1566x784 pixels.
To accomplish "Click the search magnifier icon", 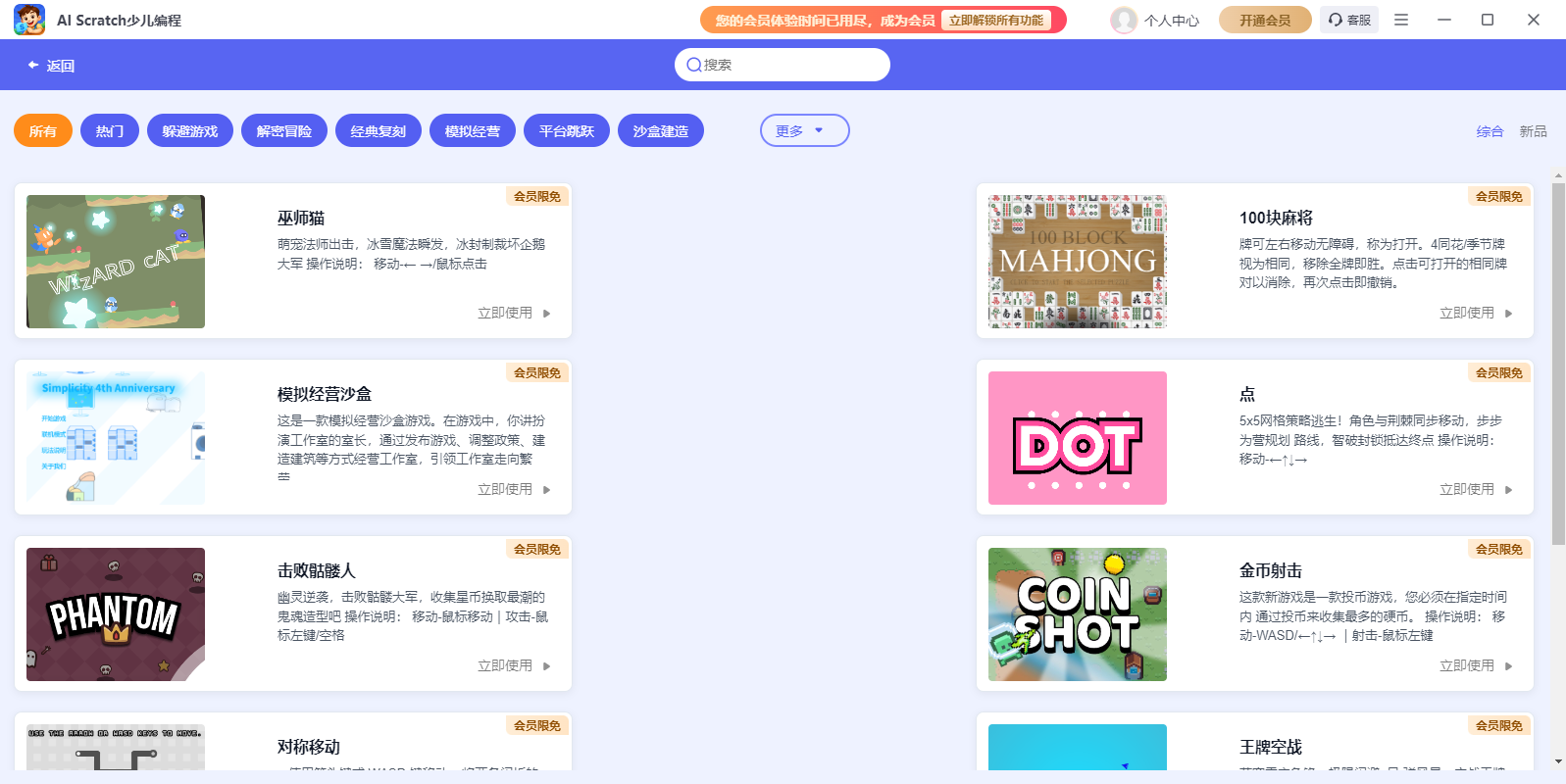I will (694, 66).
